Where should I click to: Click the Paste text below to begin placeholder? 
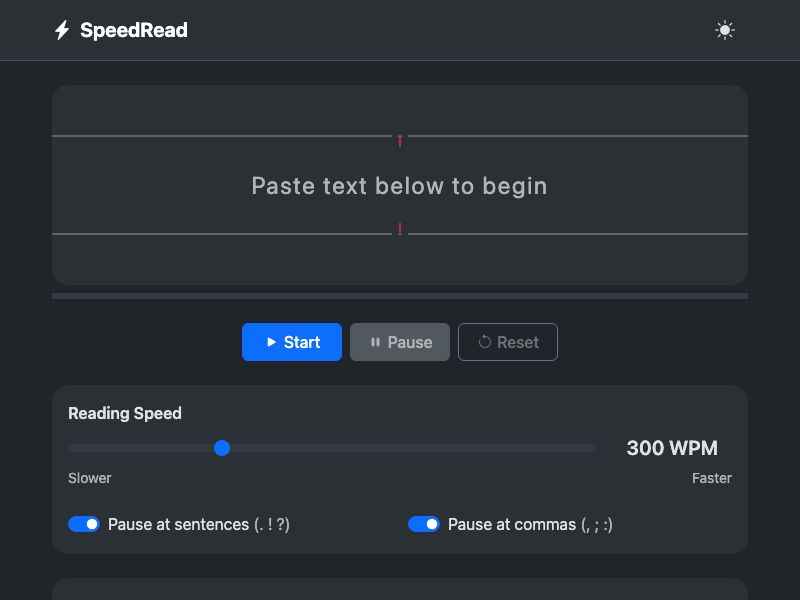point(399,186)
